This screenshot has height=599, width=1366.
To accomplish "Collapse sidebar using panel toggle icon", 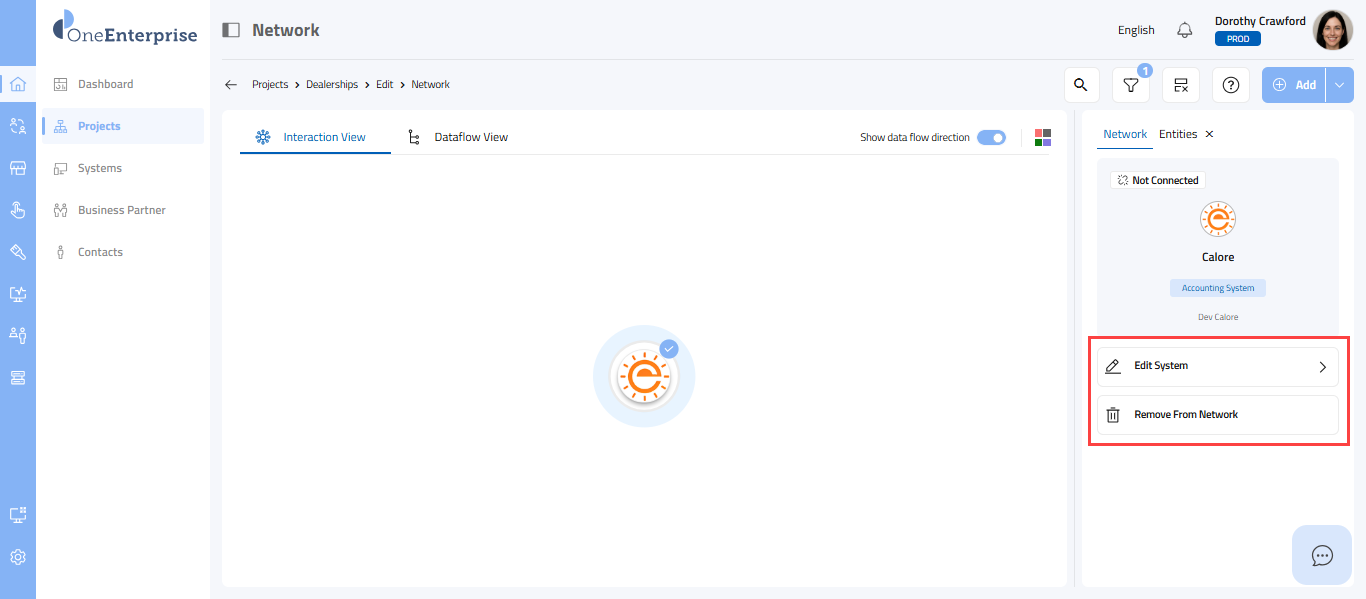I will (x=231, y=30).
